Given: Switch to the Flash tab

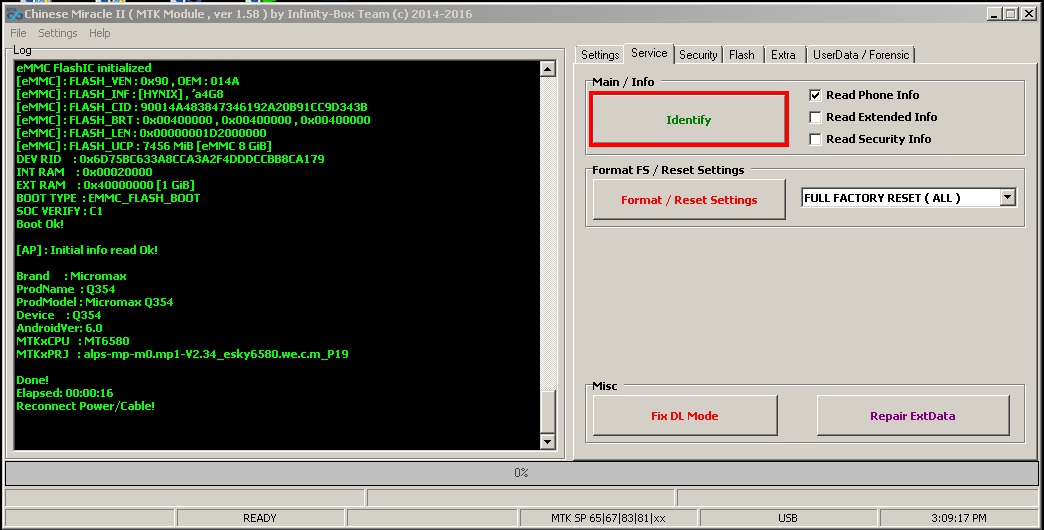Looking at the screenshot, I should point(742,55).
